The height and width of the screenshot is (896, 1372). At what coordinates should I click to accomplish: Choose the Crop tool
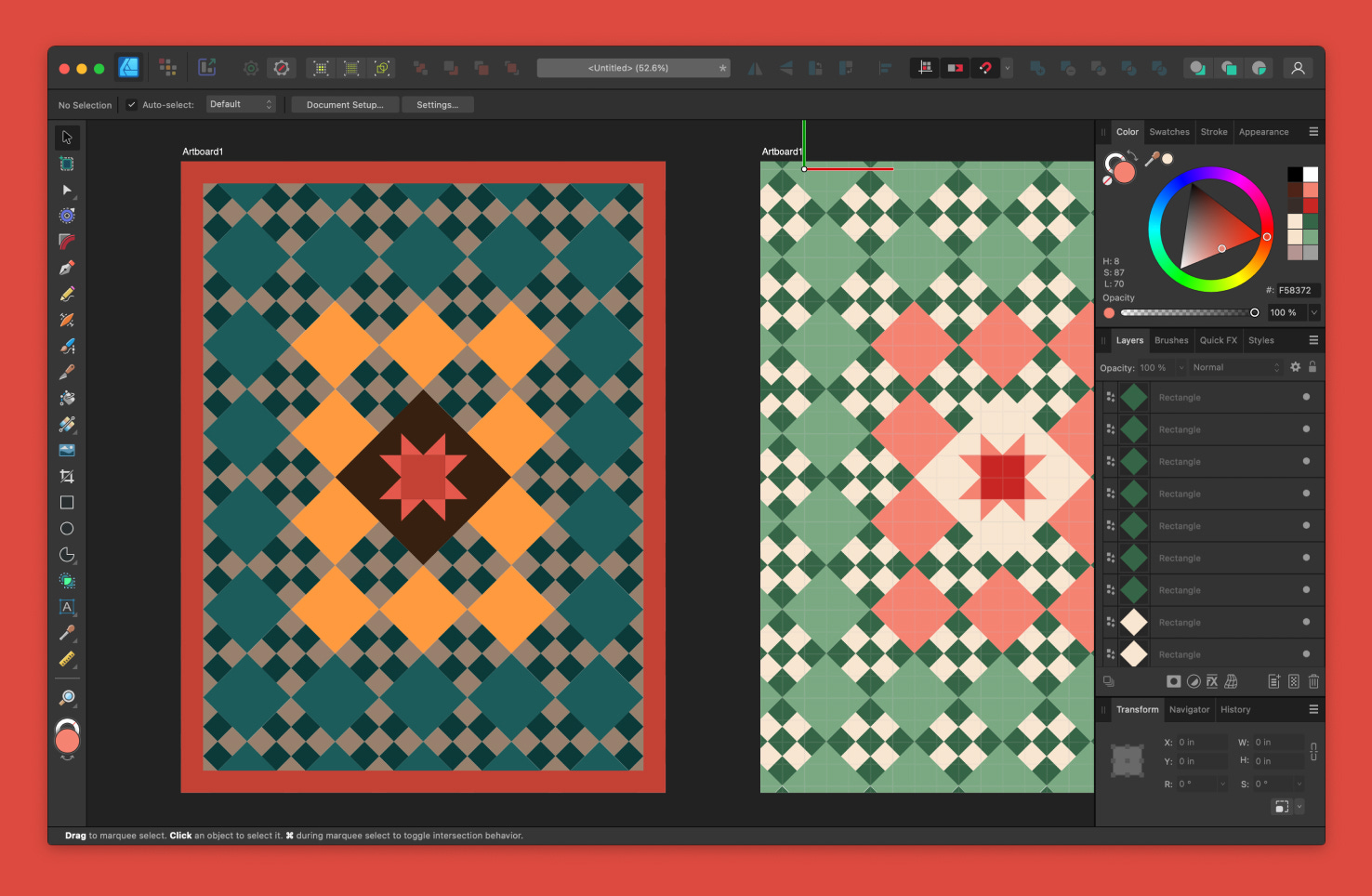(x=66, y=476)
